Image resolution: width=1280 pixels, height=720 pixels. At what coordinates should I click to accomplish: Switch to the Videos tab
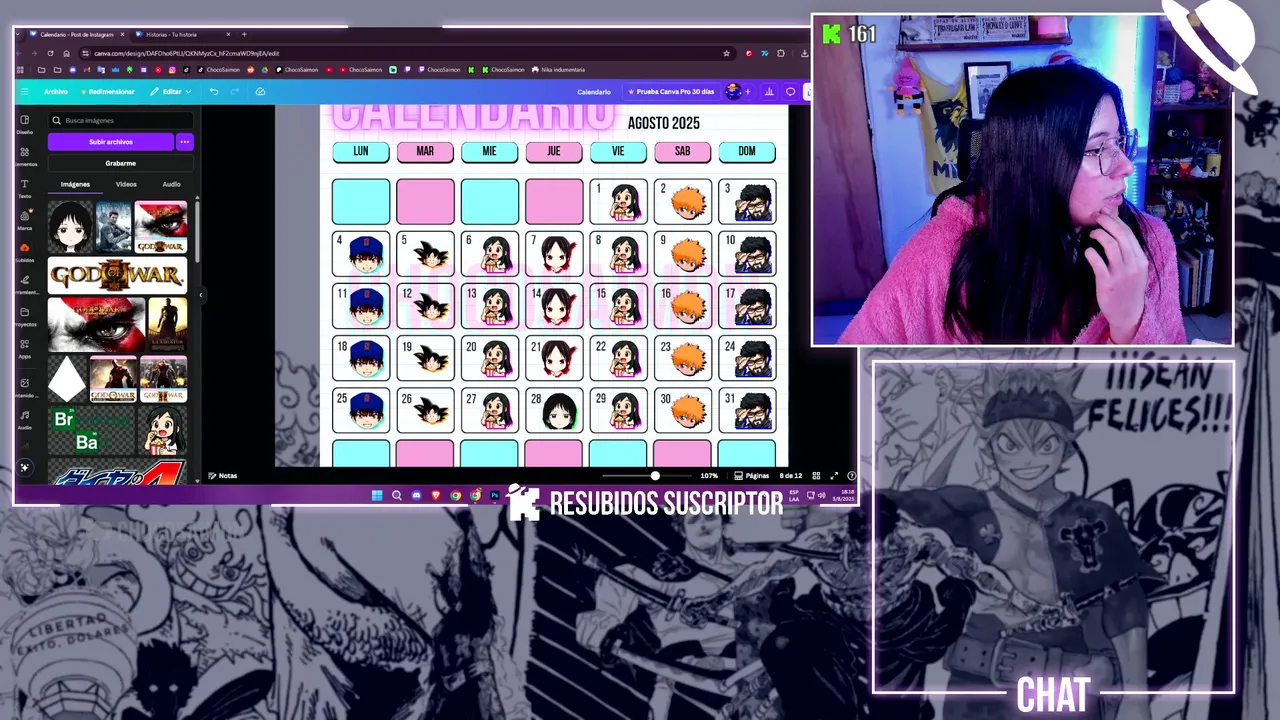coord(126,184)
